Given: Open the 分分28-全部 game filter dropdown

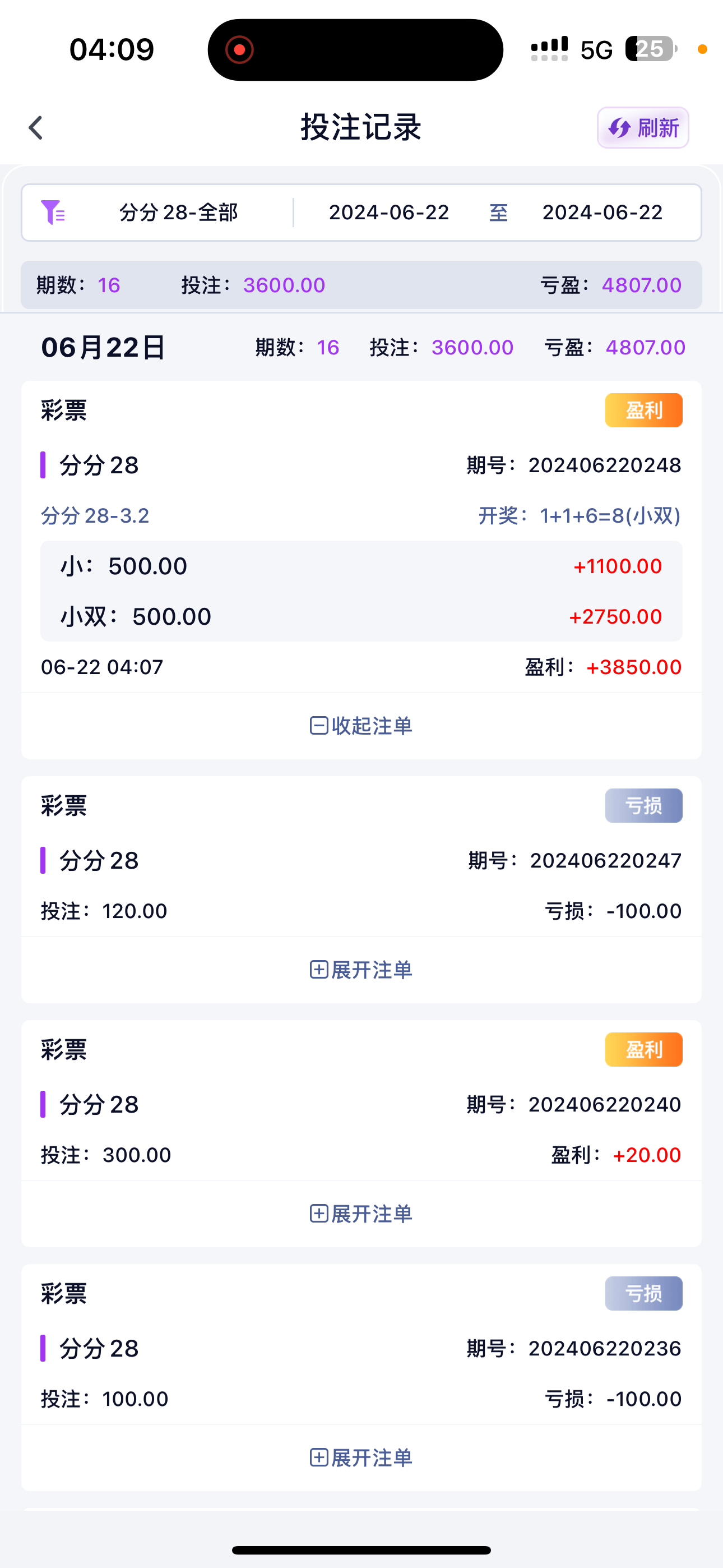Looking at the screenshot, I should point(178,213).
